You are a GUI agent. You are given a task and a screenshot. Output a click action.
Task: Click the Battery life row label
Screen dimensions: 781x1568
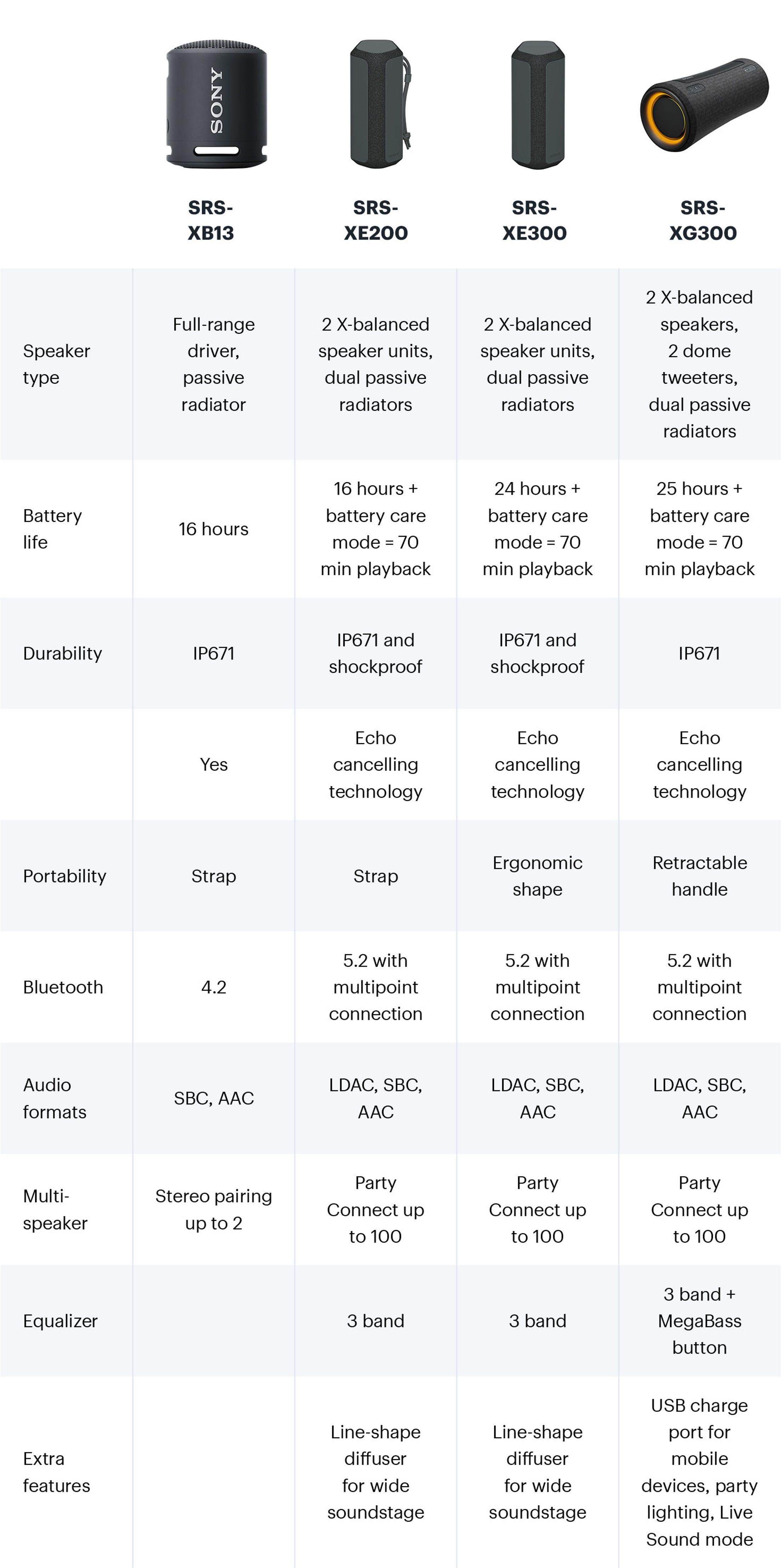point(52,529)
